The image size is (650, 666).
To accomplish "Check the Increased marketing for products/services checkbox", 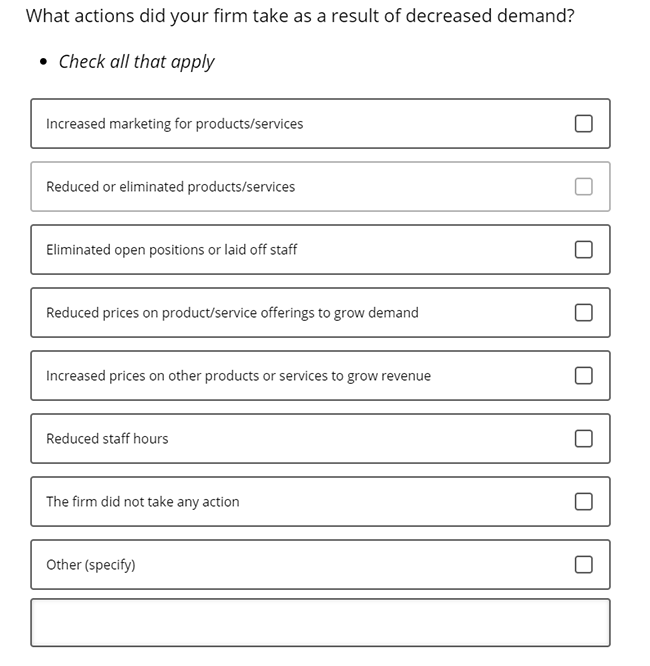I will point(583,124).
